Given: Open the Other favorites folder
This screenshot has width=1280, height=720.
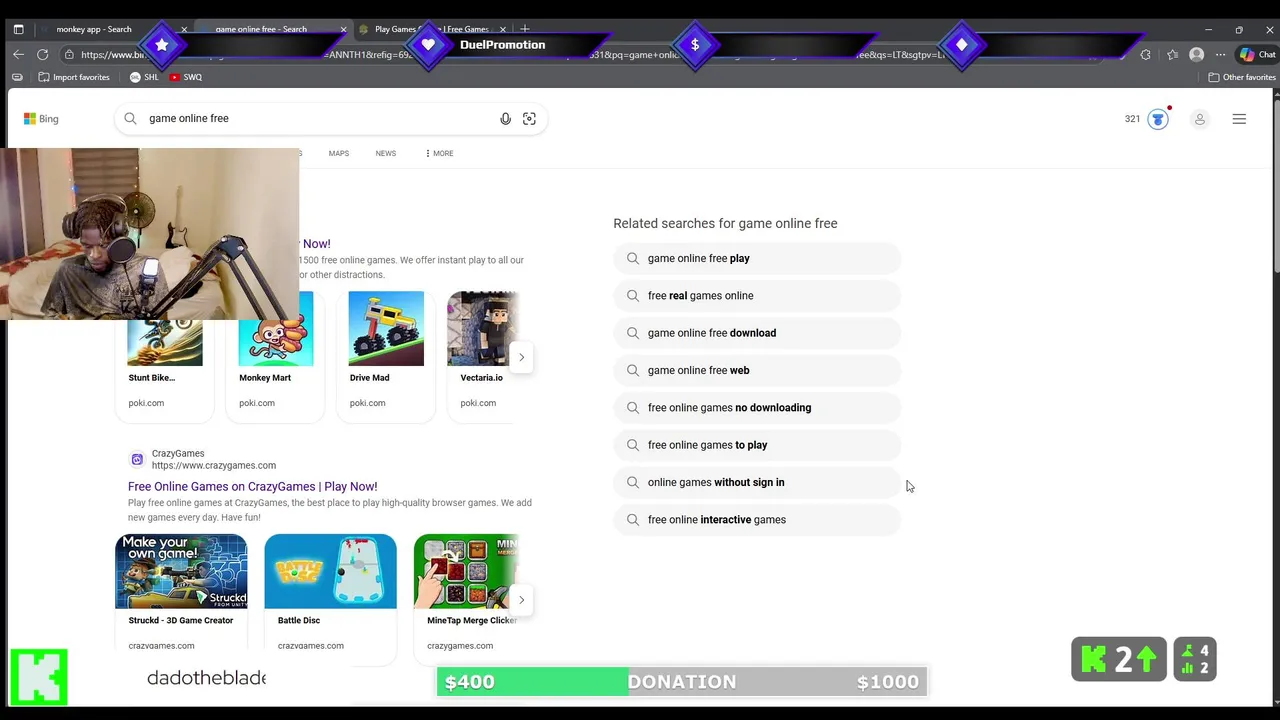Looking at the screenshot, I should 1241,77.
